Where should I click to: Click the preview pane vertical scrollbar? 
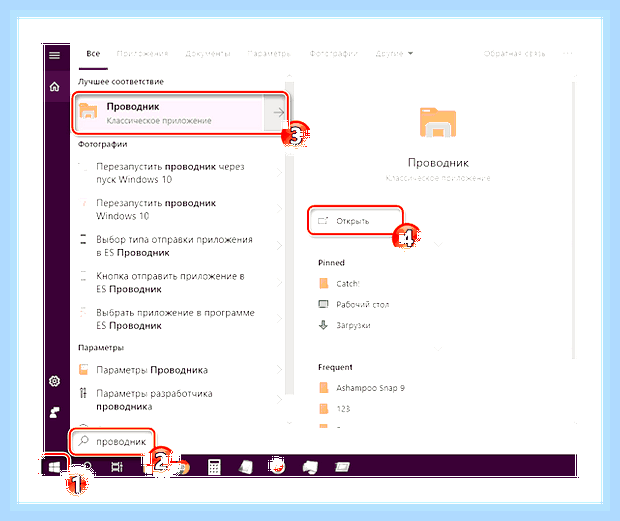[574, 220]
